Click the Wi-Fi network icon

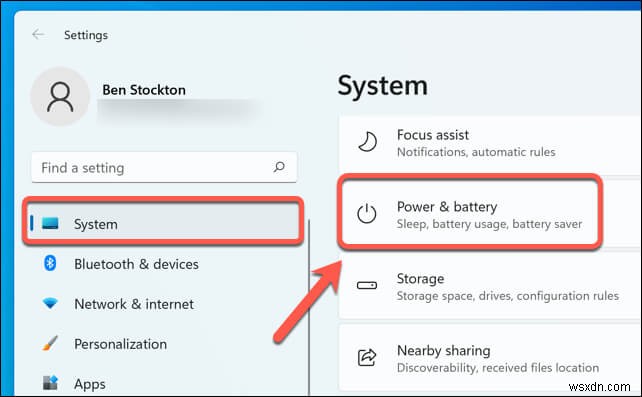tap(50, 303)
